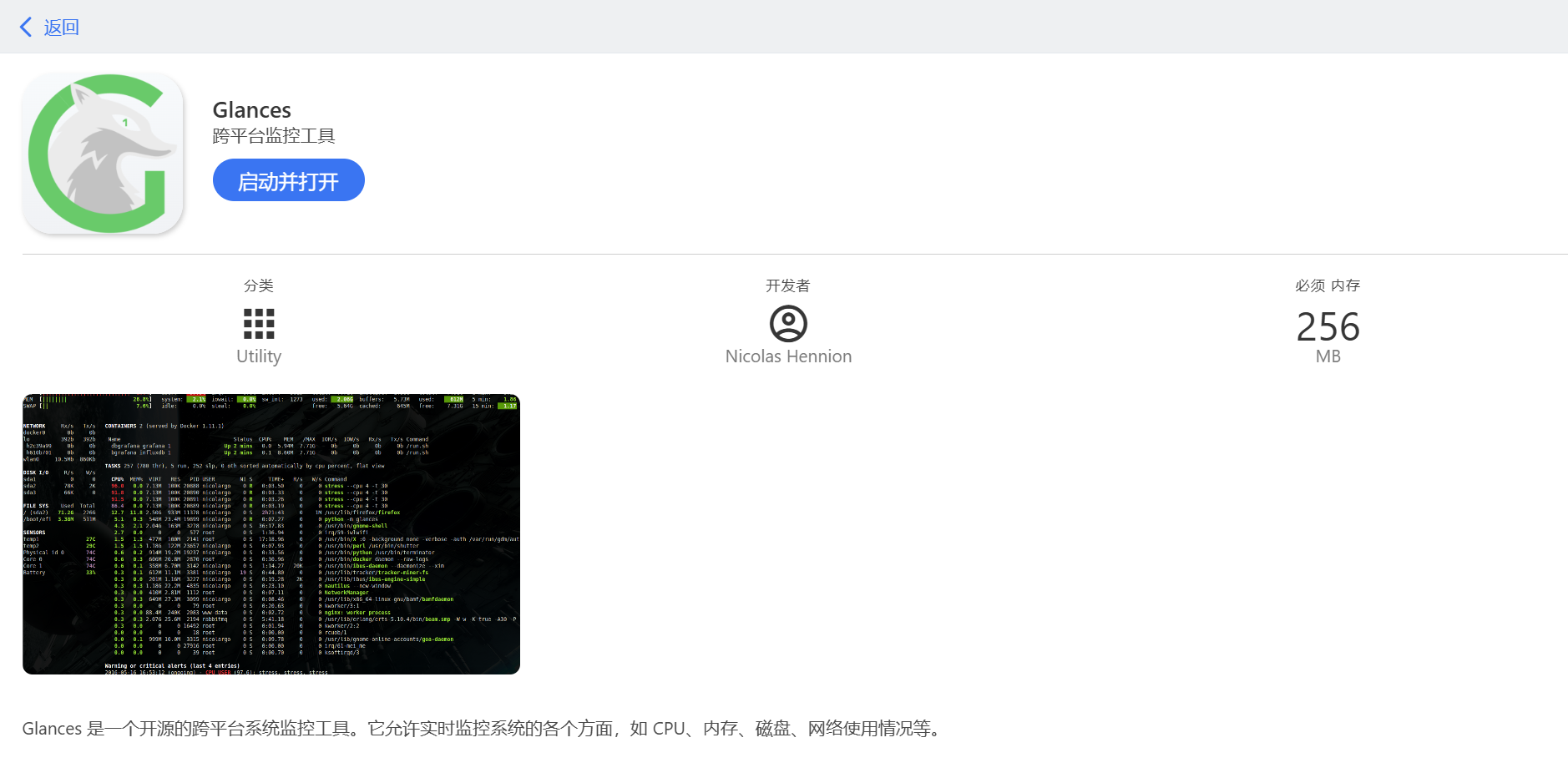
Task: Click the Glances app title
Action: [252, 110]
